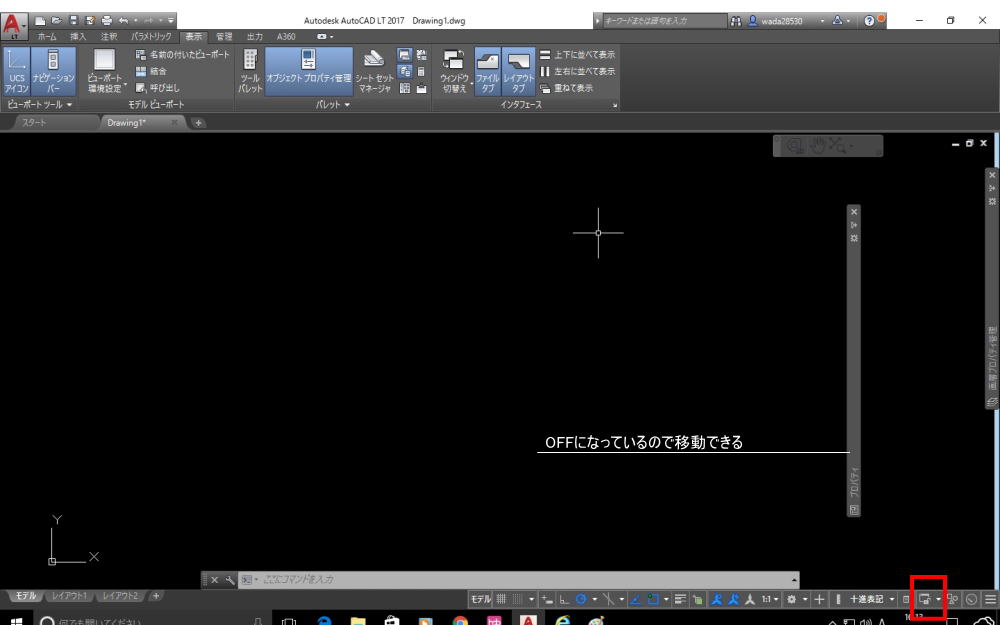Select the 管理 ribbon tab
The width and height of the screenshot is (1000, 625).
pos(224,37)
